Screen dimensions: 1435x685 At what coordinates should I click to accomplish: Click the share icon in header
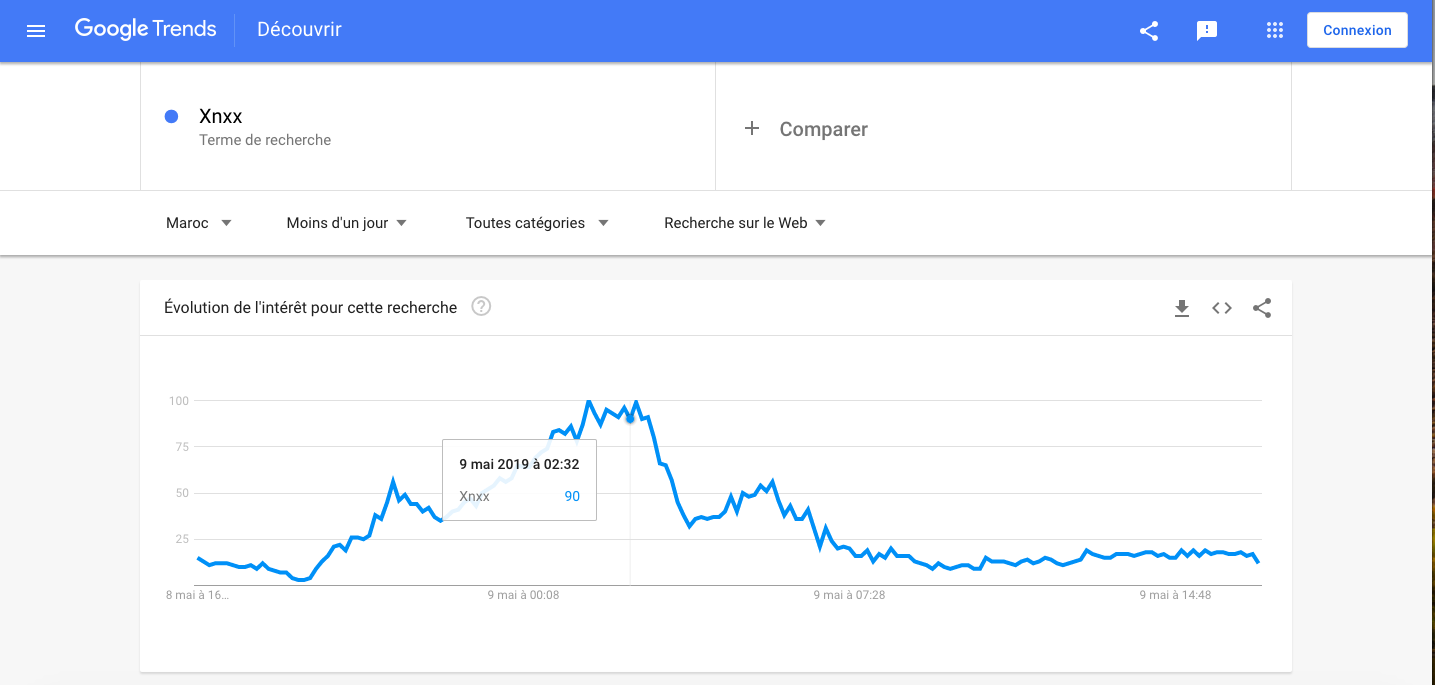pos(1149,30)
